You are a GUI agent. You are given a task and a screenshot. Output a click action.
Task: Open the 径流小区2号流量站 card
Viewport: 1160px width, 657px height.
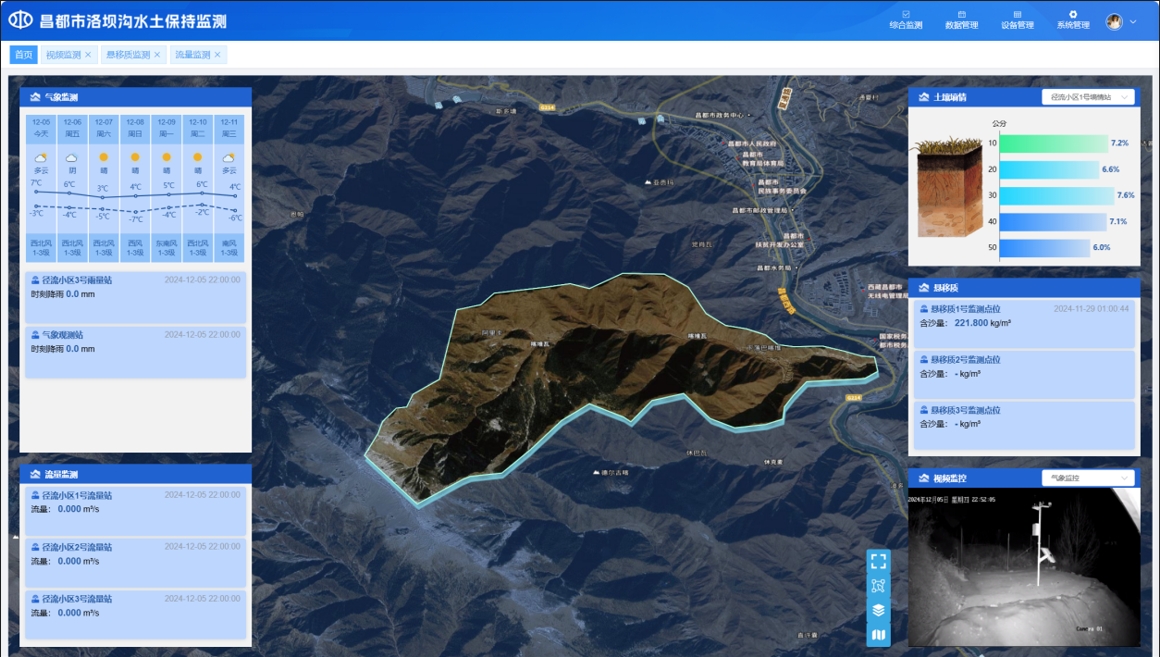click(135, 563)
